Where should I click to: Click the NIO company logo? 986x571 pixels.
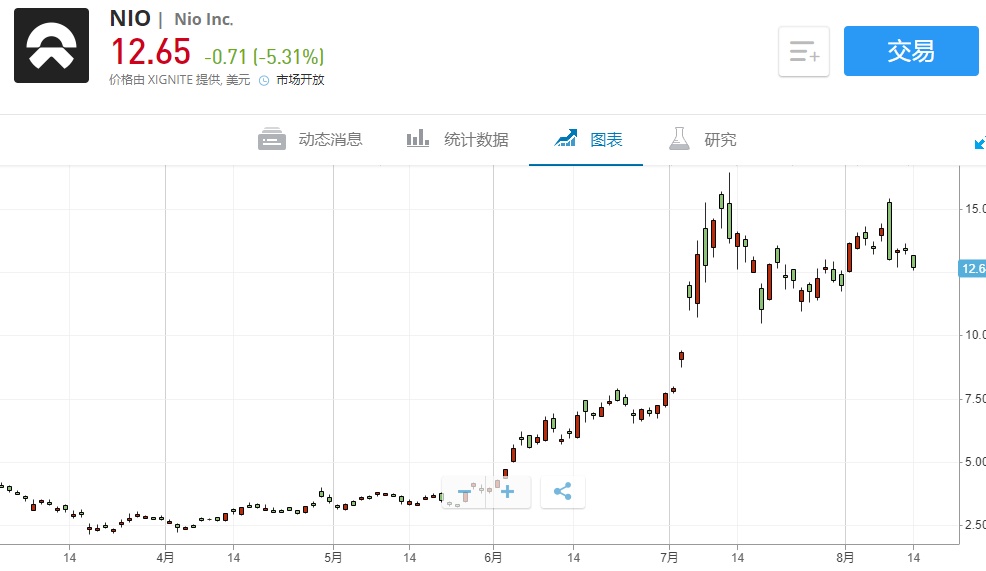tap(52, 45)
